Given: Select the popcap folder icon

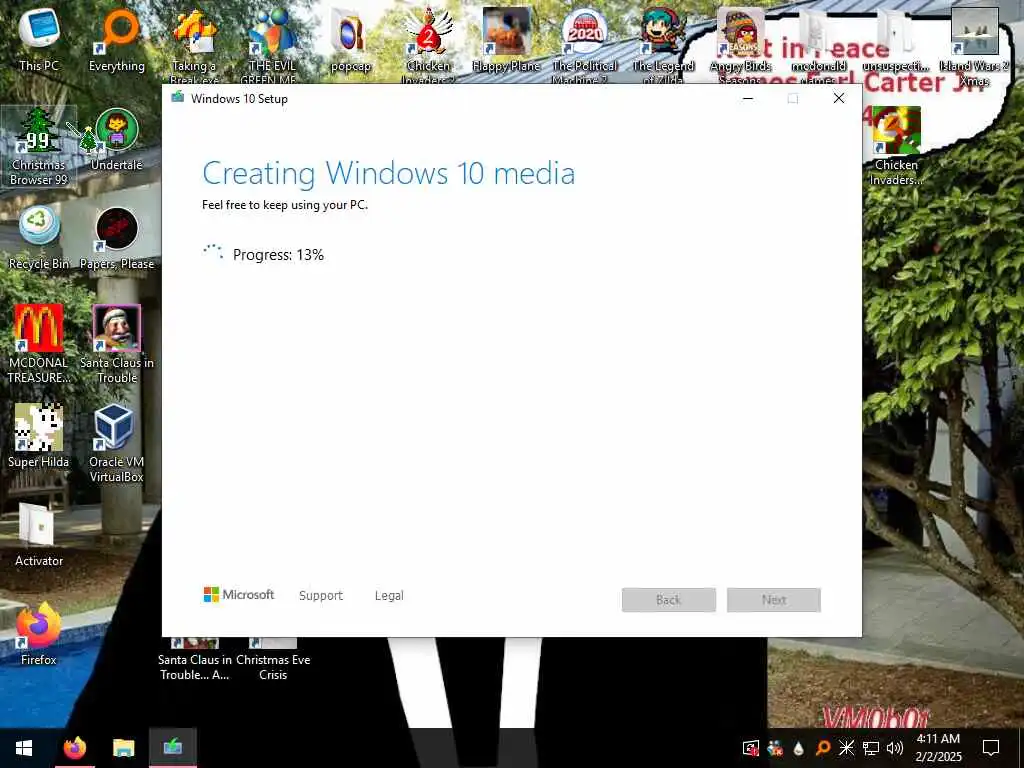Looking at the screenshot, I should (x=351, y=39).
